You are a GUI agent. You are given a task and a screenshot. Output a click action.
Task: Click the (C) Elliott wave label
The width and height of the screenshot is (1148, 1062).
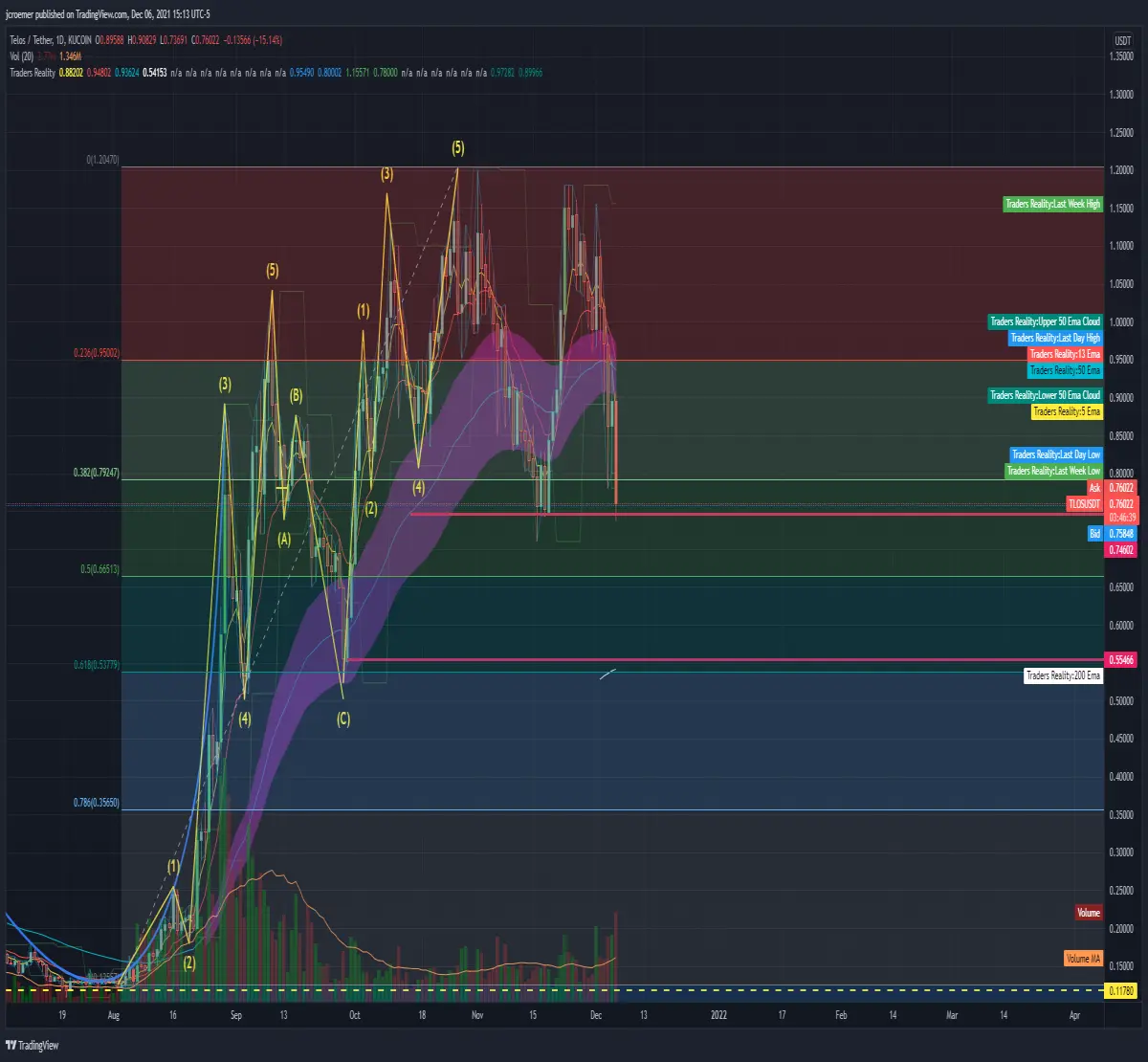343,717
